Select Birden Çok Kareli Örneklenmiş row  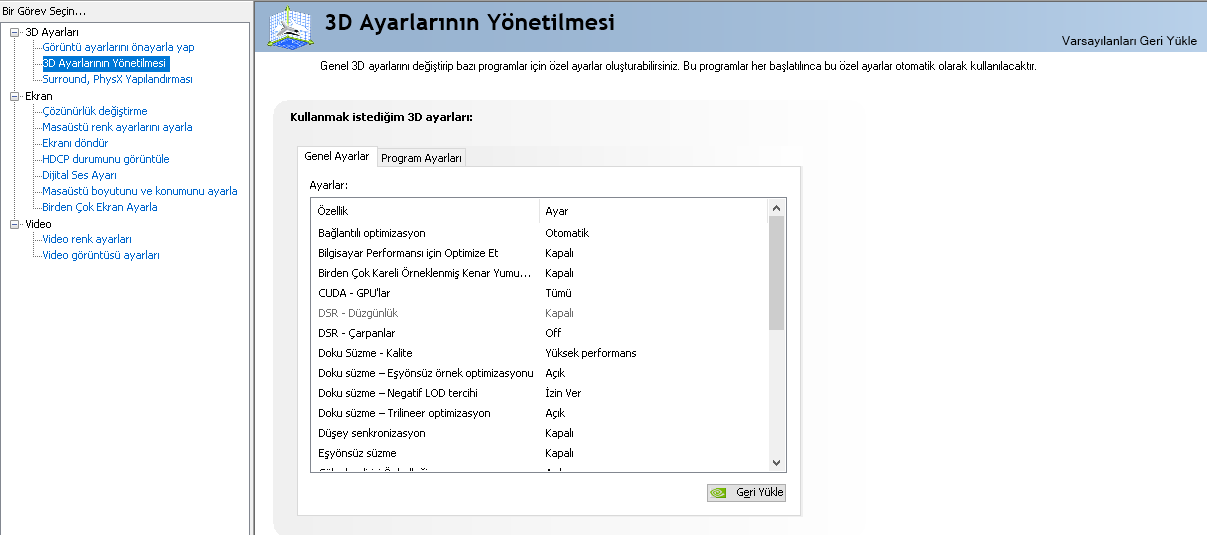tap(539, 273)
